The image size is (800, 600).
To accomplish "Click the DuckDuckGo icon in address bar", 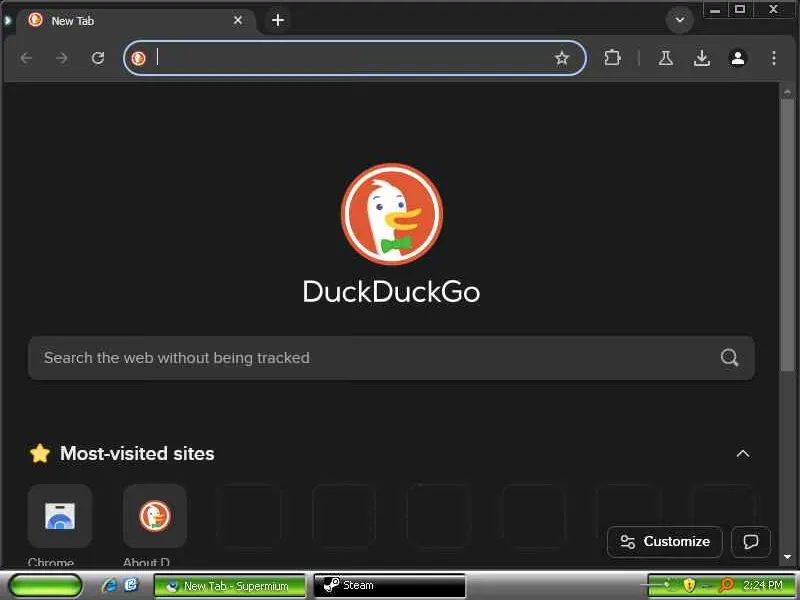I will point(138,58).
